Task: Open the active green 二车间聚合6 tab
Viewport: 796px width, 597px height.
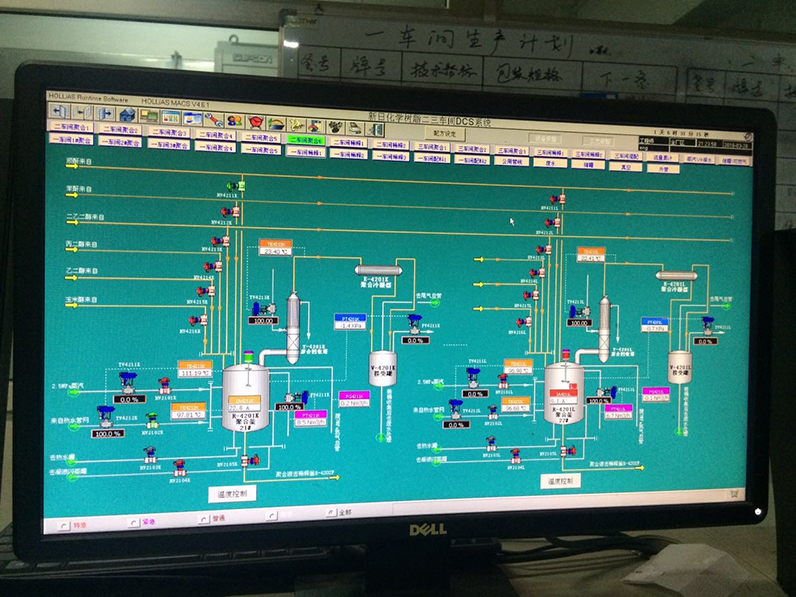Action: [x=306, y=140]
